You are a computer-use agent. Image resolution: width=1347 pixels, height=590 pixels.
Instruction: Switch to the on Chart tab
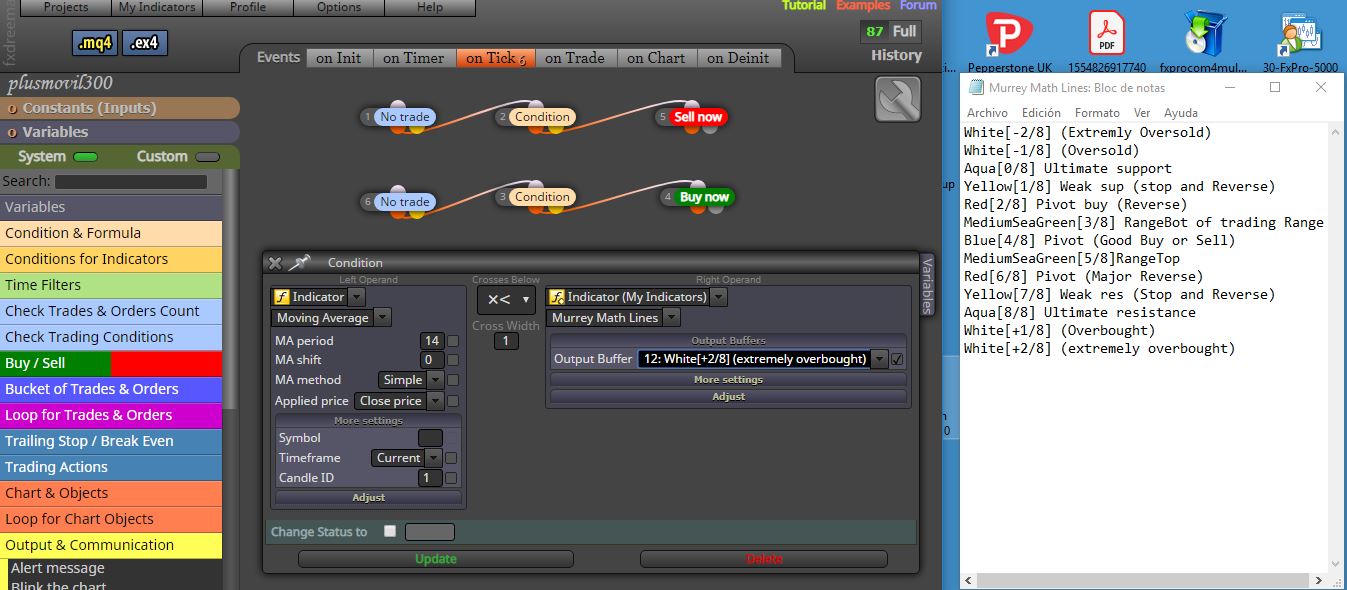[x=656, y=58]
